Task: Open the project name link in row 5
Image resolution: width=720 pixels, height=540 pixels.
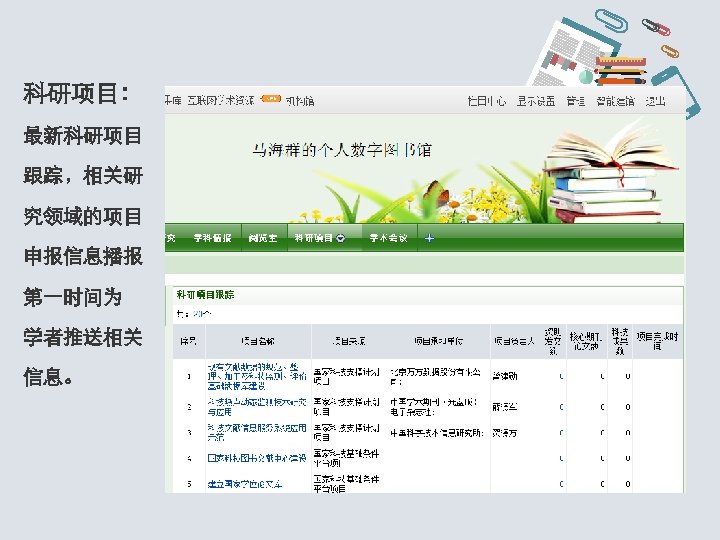Action: [245, 484]
